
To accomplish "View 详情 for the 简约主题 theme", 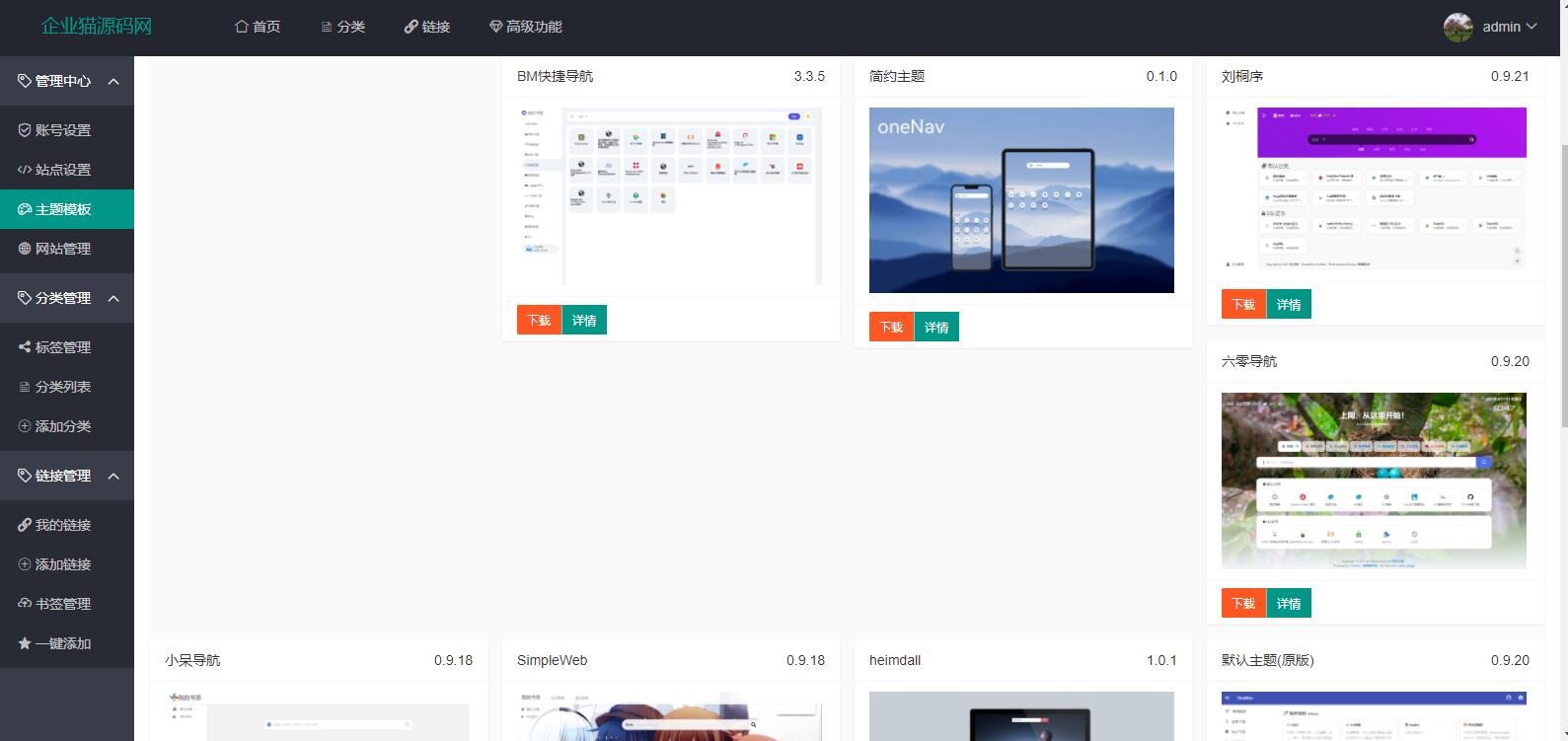I will tap(936, 327).
